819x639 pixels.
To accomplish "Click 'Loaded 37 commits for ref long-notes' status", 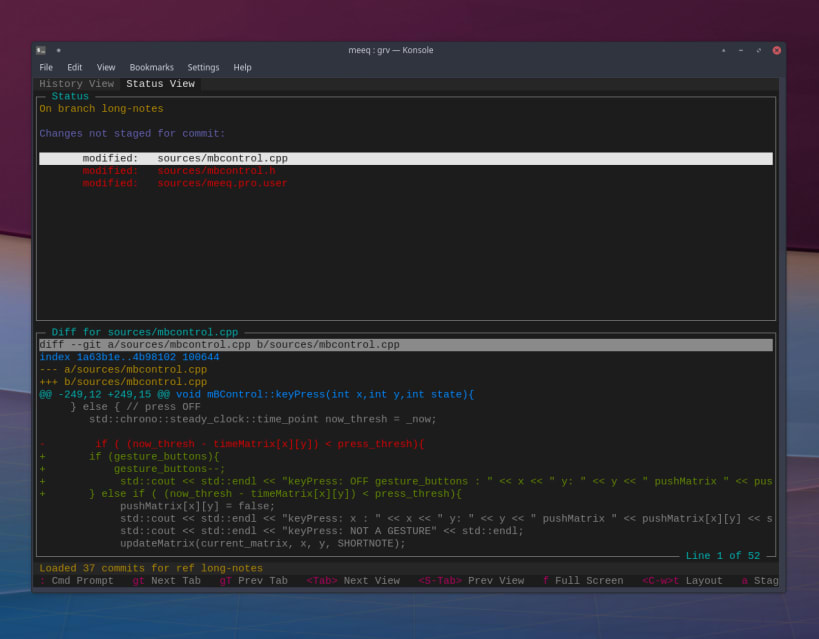I will click(151, 568).
